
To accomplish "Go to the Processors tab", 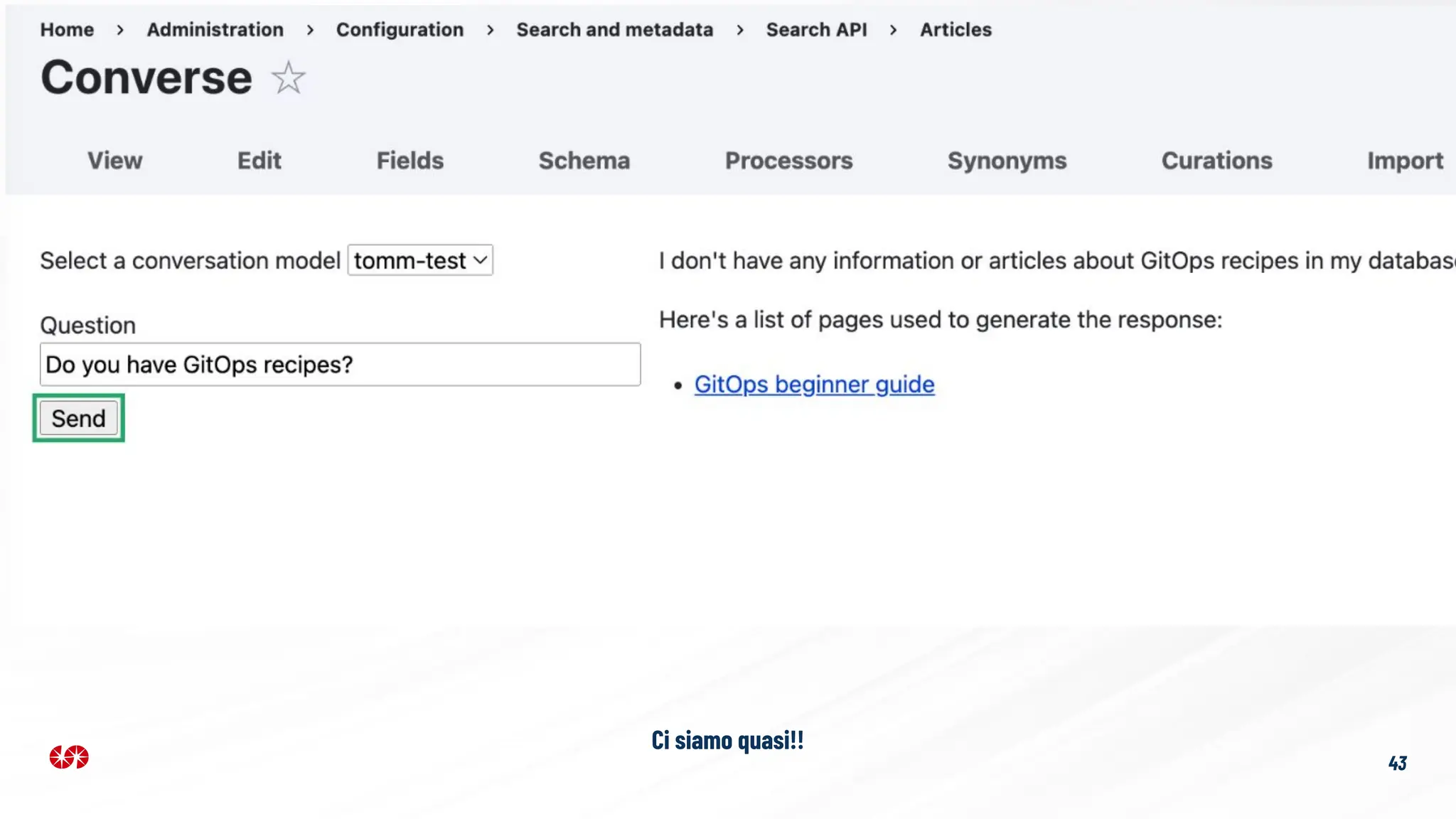I will [788, 161].
